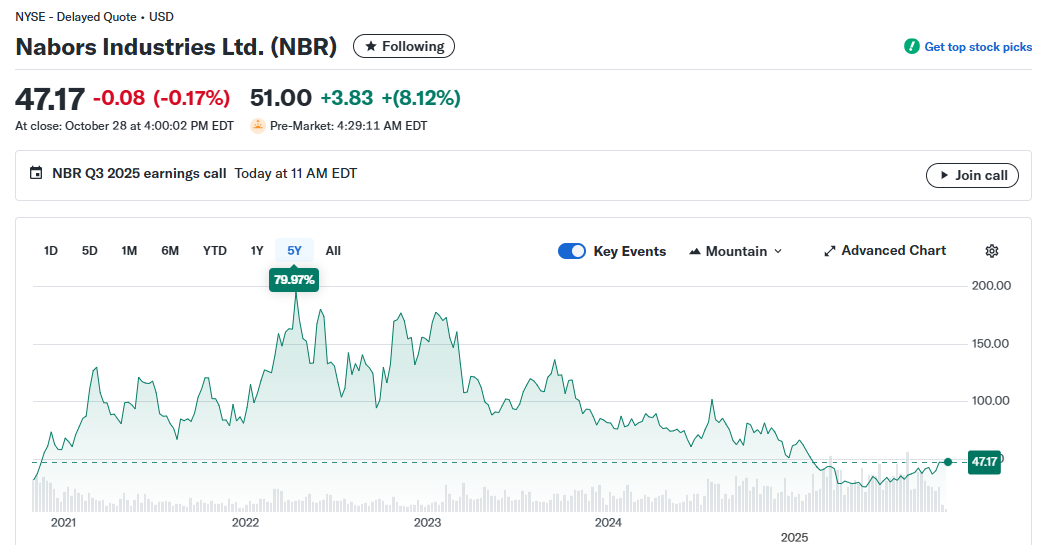Click the mountain chart type icon
This screenshot has height=545, width=1044.
[695, 252]
